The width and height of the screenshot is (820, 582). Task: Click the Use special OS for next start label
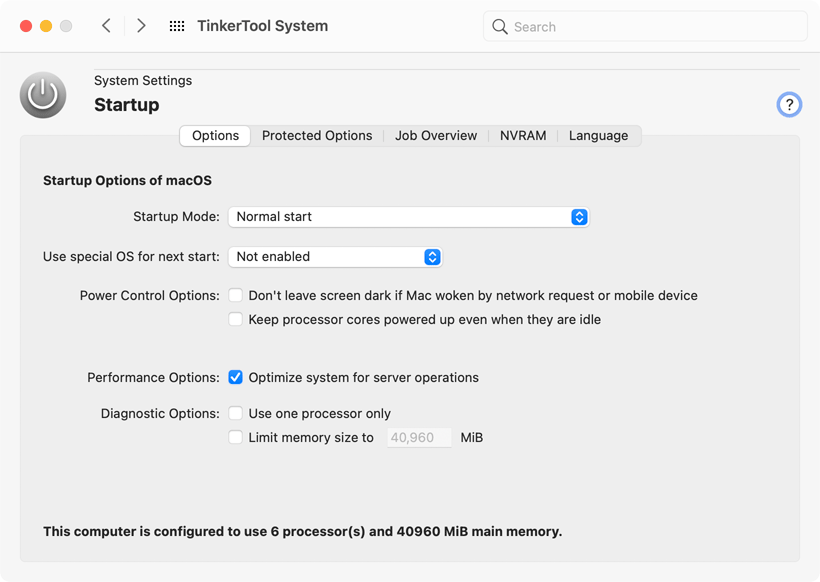[131, 257]
